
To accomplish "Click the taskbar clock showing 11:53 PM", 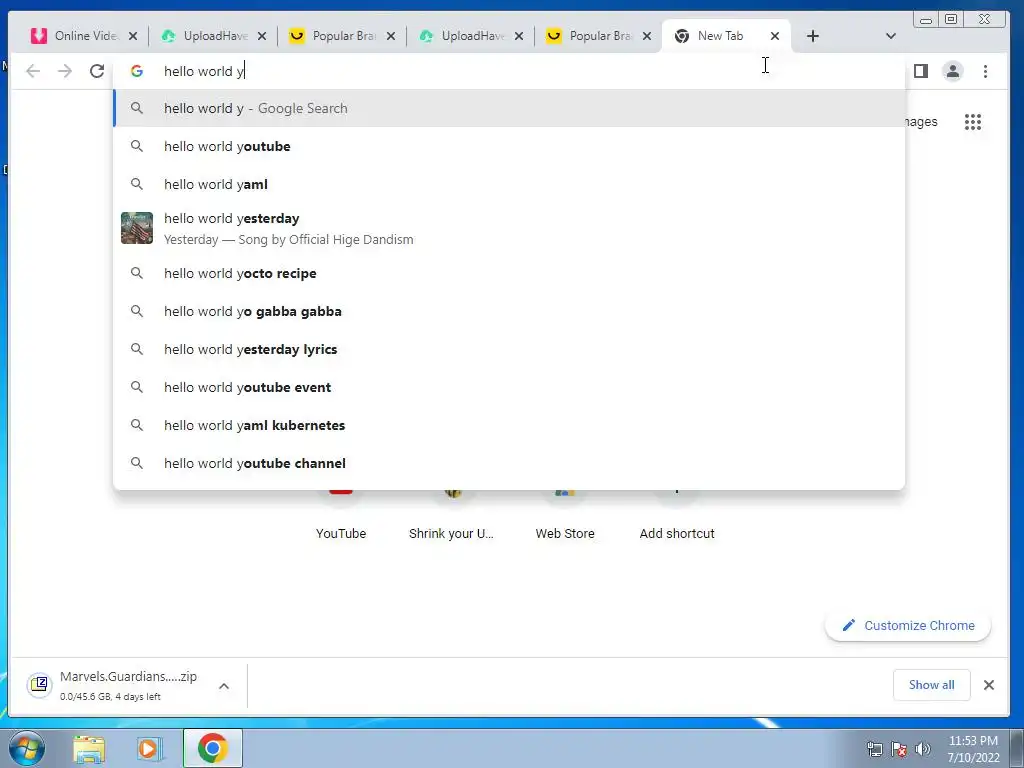I will pos(973,749).
